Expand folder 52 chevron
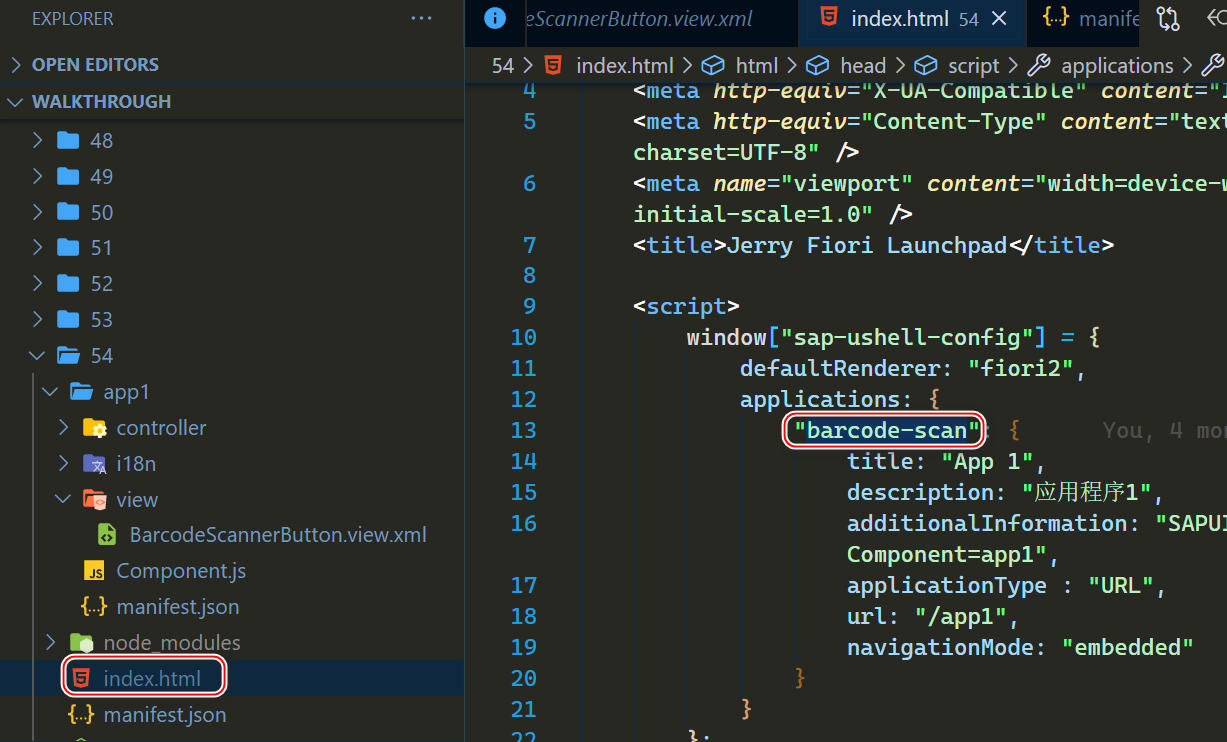The height and width of the screenshot is (742, 1227). coord(37,283)
